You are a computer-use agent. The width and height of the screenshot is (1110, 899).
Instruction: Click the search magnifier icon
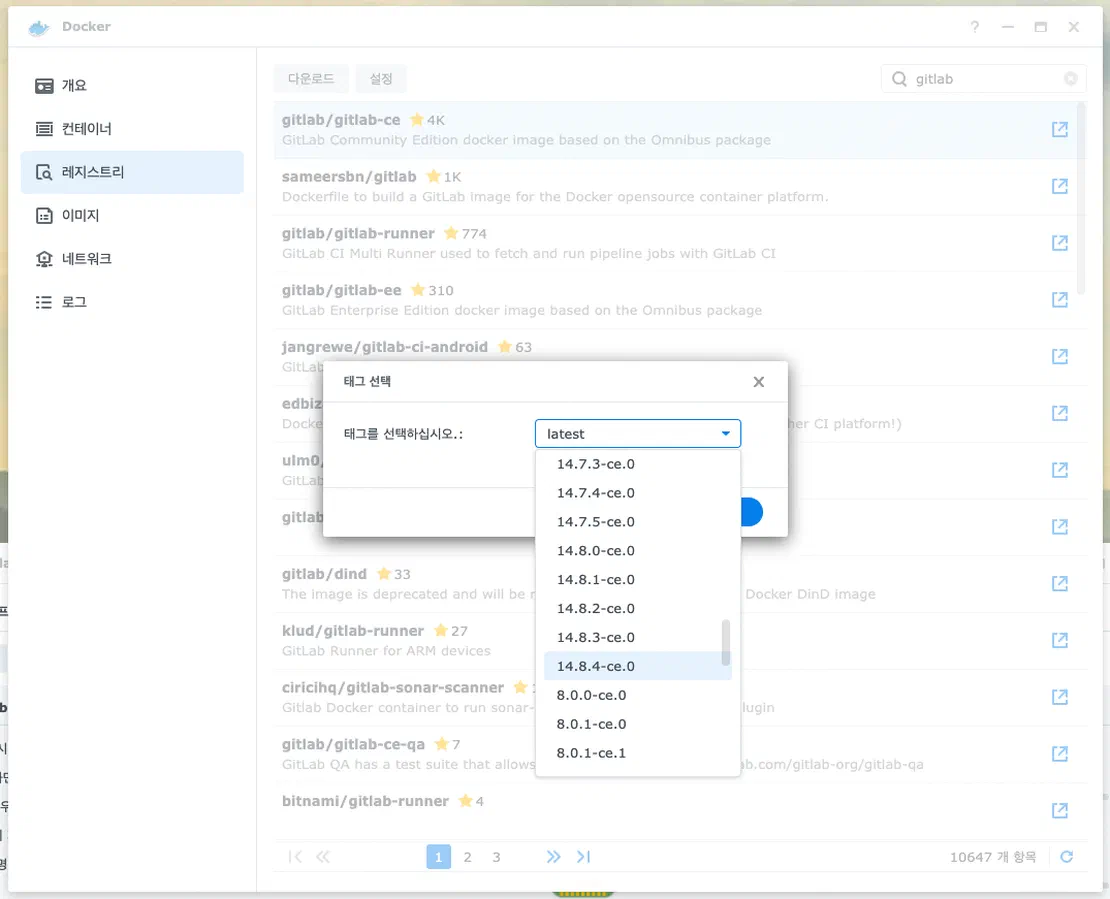[x=898, y=79]
